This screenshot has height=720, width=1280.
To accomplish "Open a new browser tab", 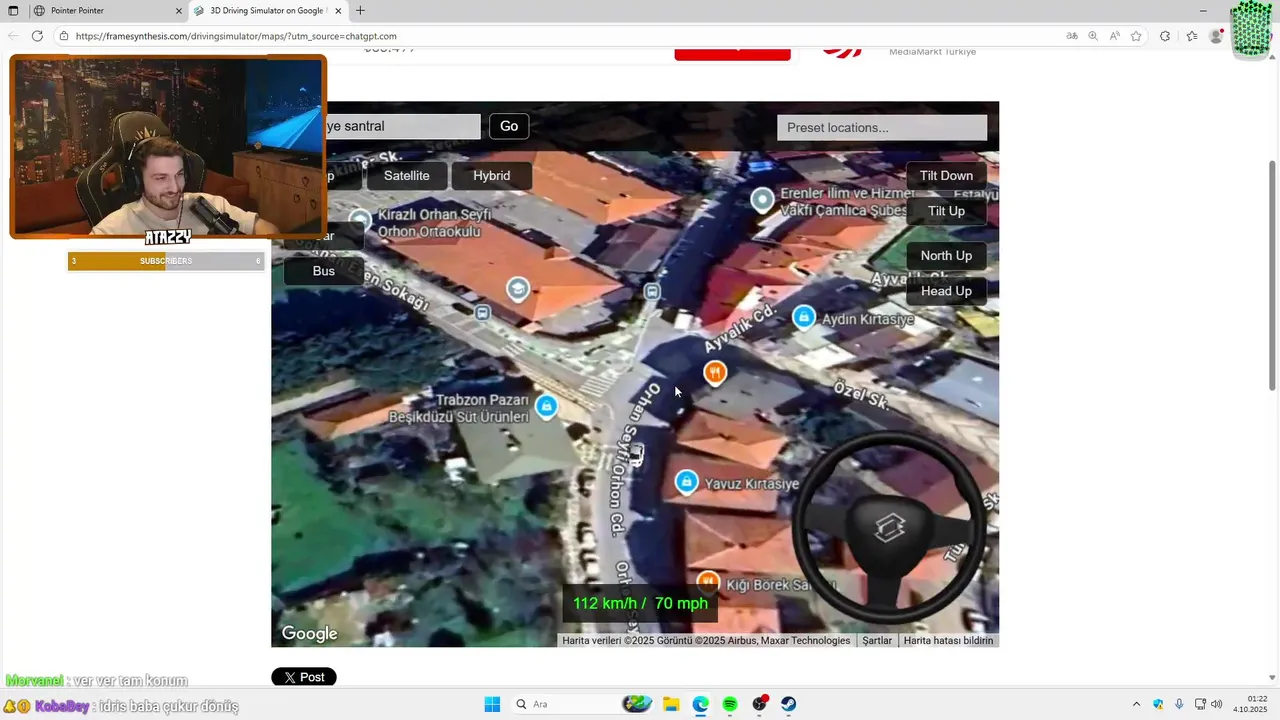I will pos(360,11).
